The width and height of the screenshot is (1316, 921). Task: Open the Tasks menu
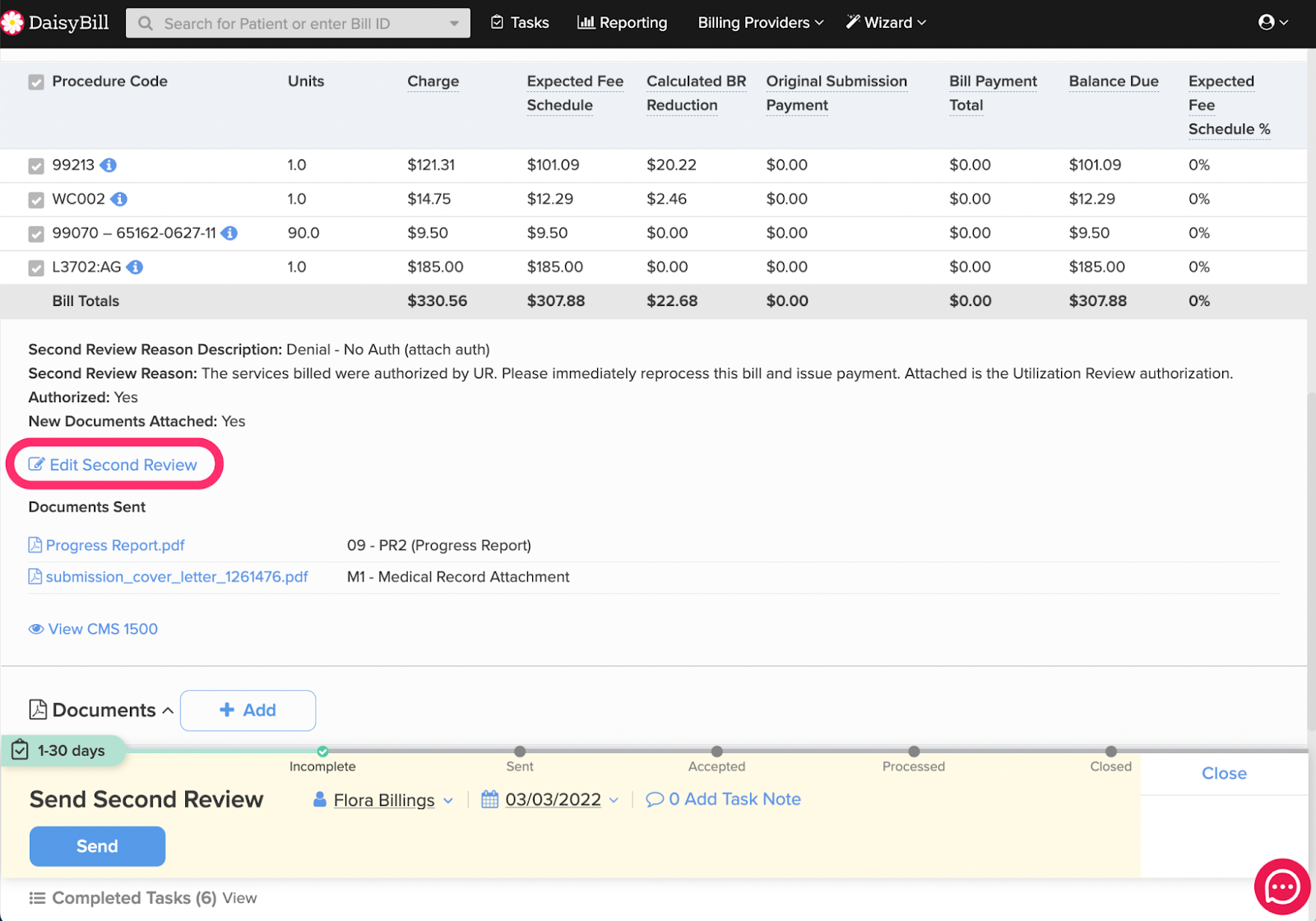pyautogui.click(x=520, y=23)
